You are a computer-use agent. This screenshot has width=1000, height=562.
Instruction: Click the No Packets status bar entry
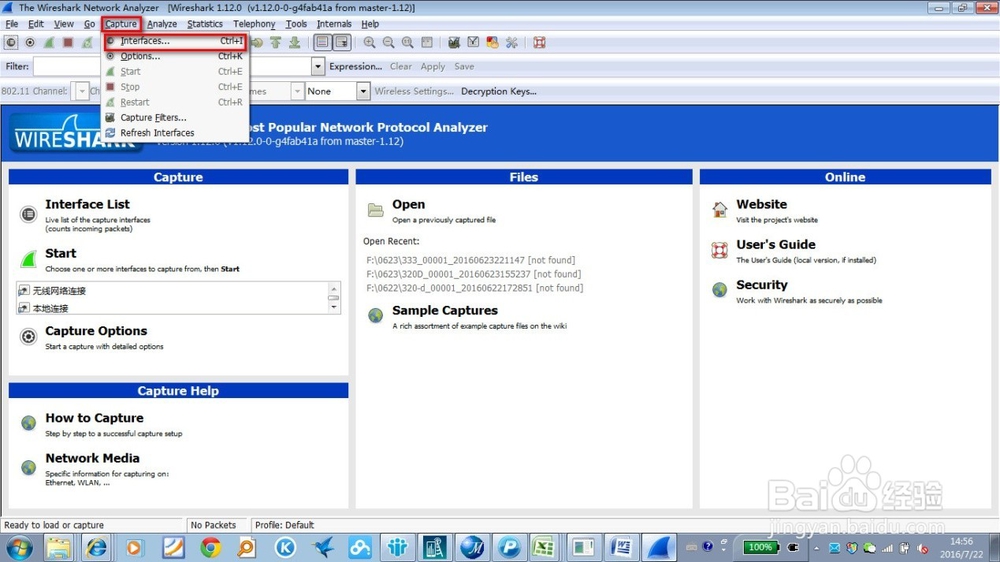(x=213, y=525)
